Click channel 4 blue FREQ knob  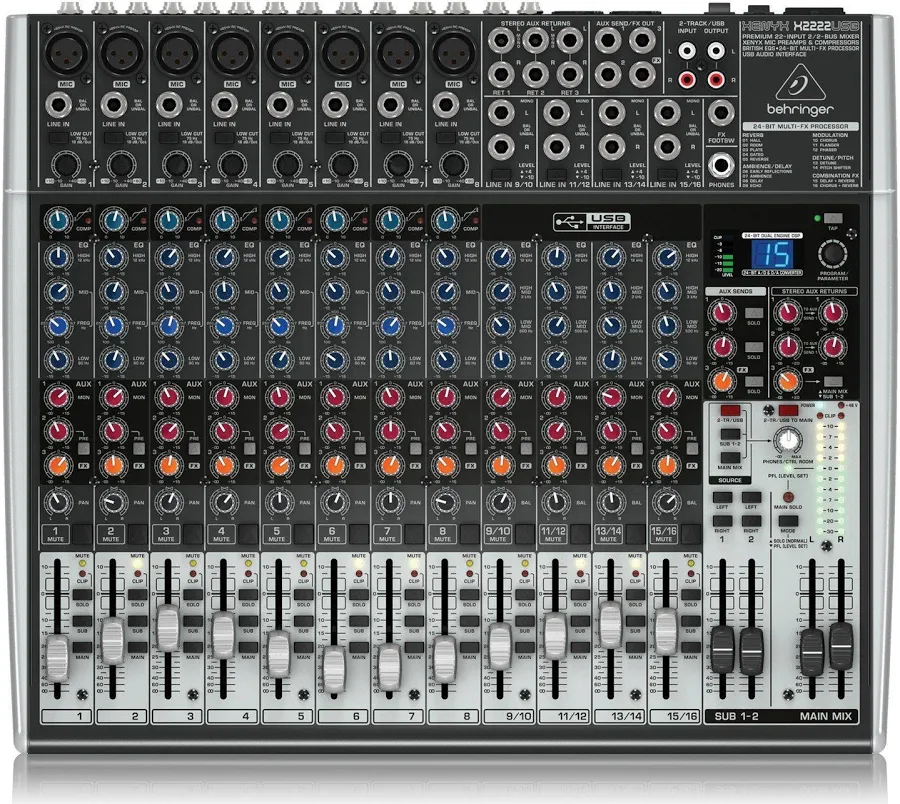[x=226, y=326]
